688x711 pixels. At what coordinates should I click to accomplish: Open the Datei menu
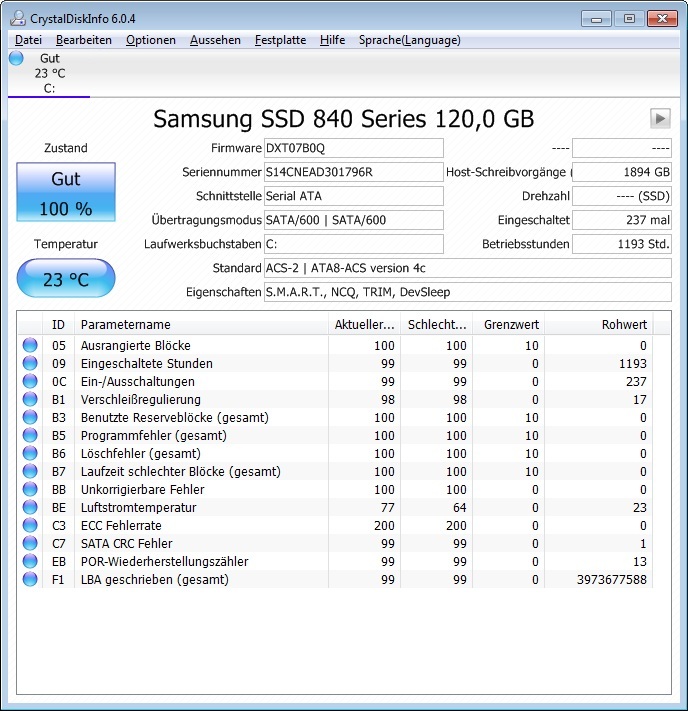pyautogui.click(x=28, y=40)
